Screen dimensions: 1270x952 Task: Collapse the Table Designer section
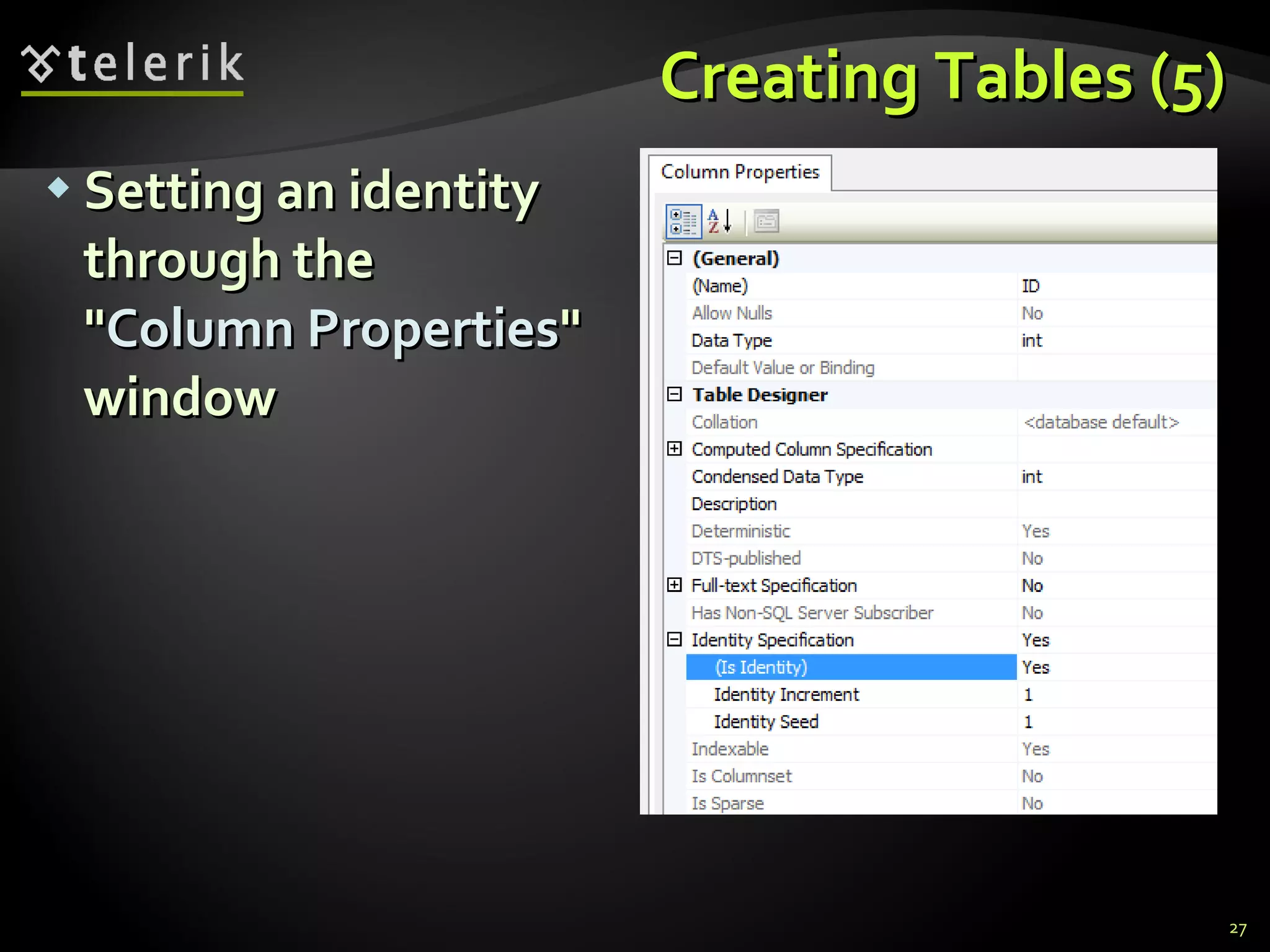coord(675,394)
